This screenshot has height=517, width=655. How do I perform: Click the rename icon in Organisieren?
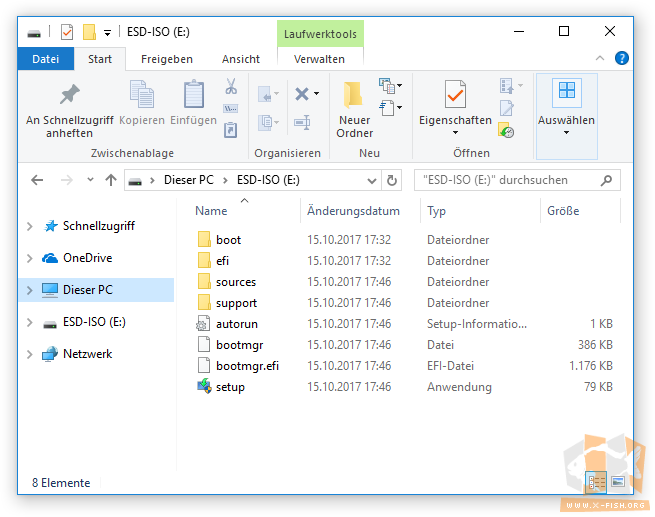[x=302, y=122]
